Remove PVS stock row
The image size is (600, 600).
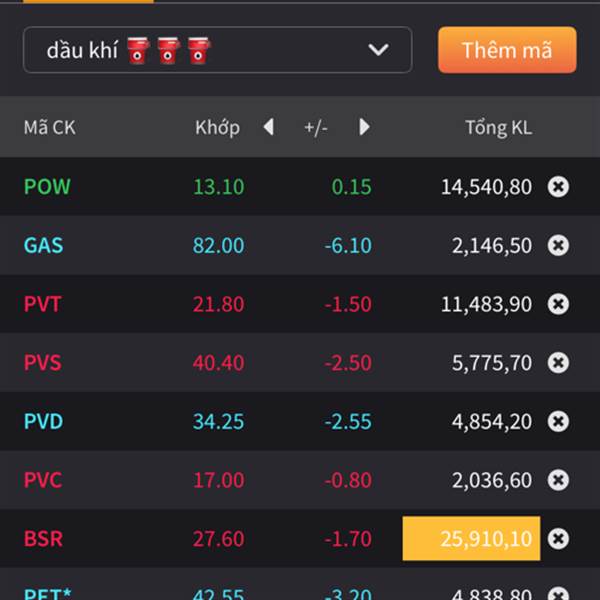tap(558, 363)
